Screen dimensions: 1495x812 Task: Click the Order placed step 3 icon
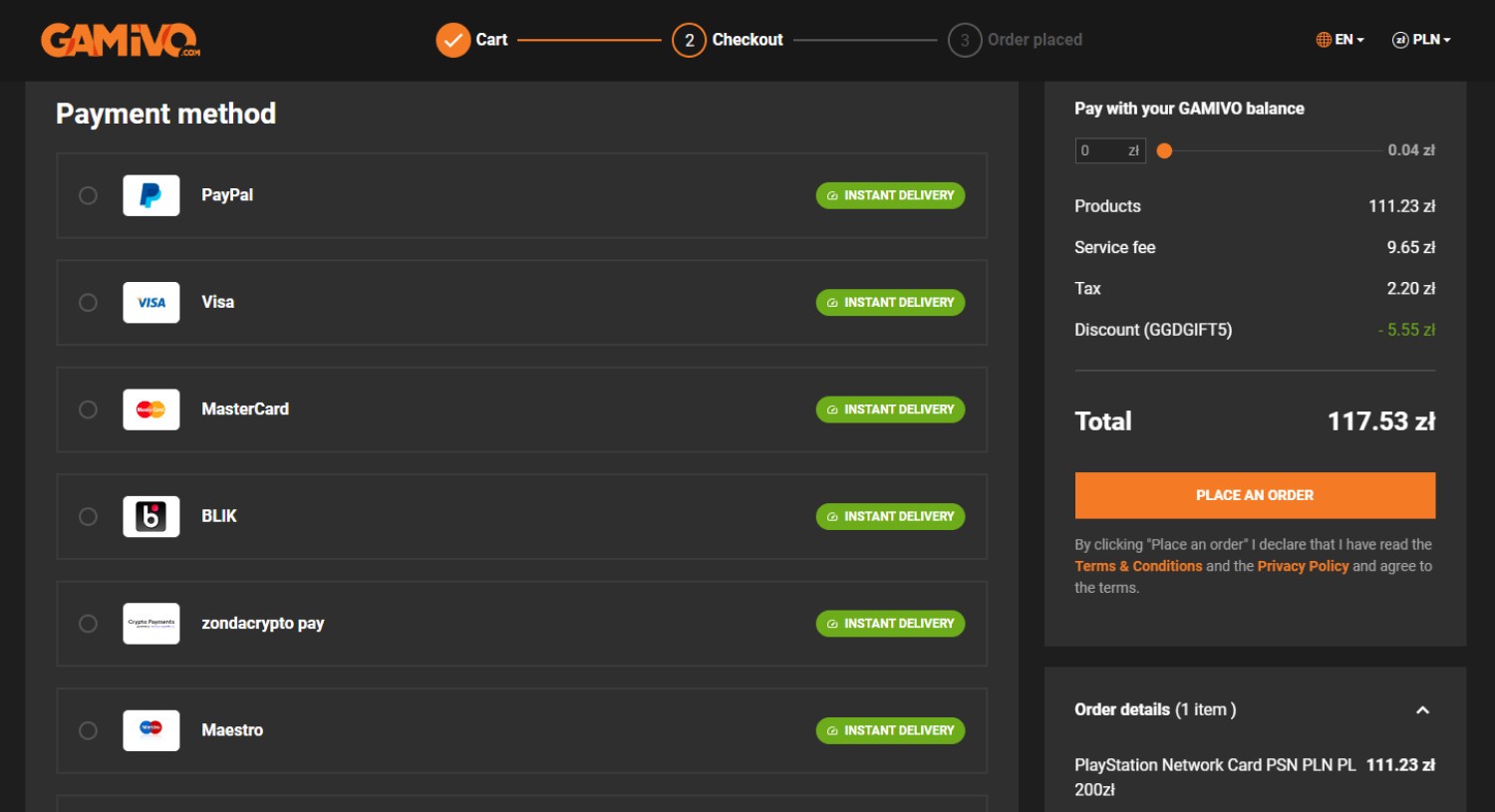965,40
